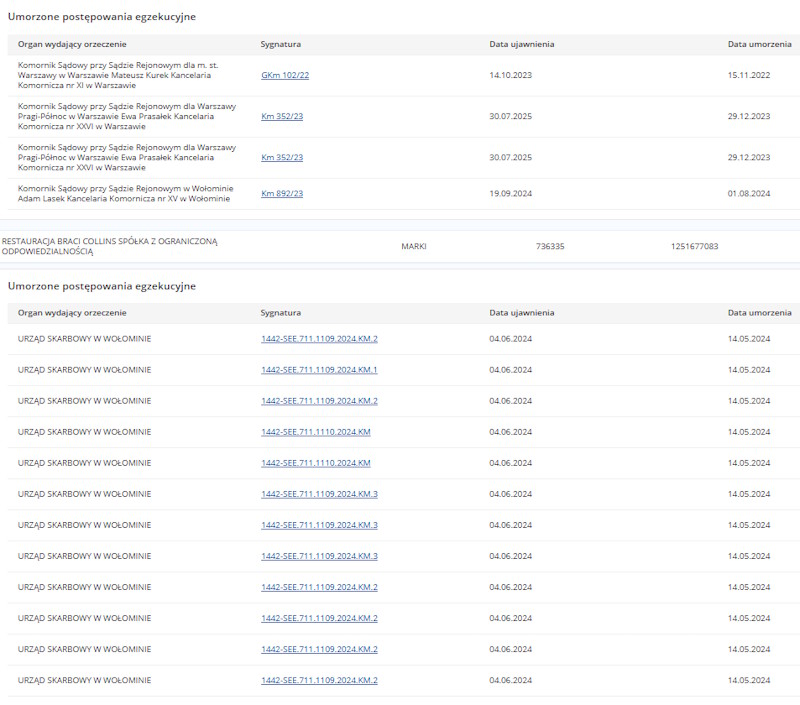This screenshot has width=800, height=705.
Task: Select the Restauracja Braci Collins company name
Action: (x=110, y=246)
